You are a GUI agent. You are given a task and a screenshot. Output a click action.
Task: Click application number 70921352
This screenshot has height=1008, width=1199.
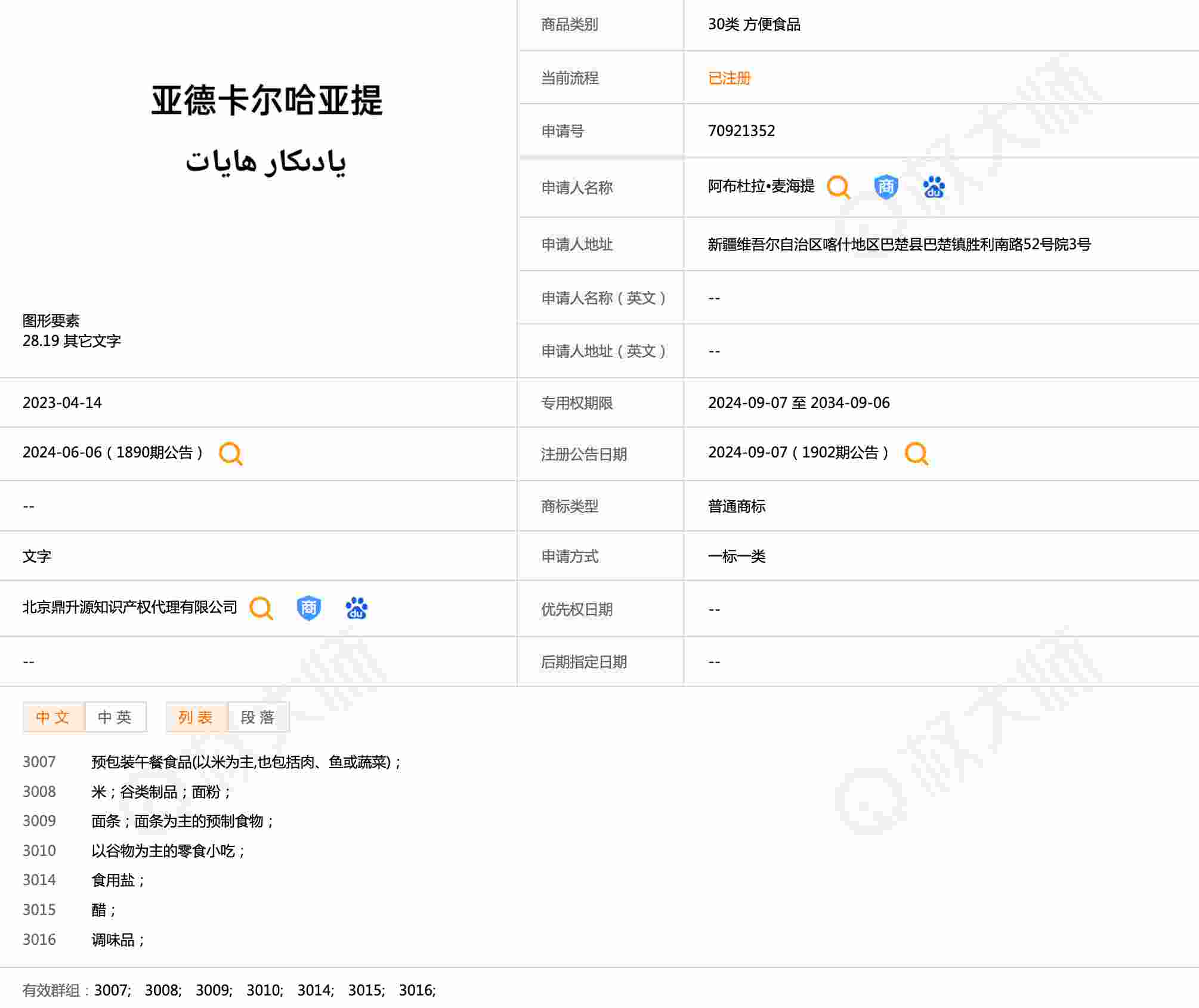(x=741, y=131)
